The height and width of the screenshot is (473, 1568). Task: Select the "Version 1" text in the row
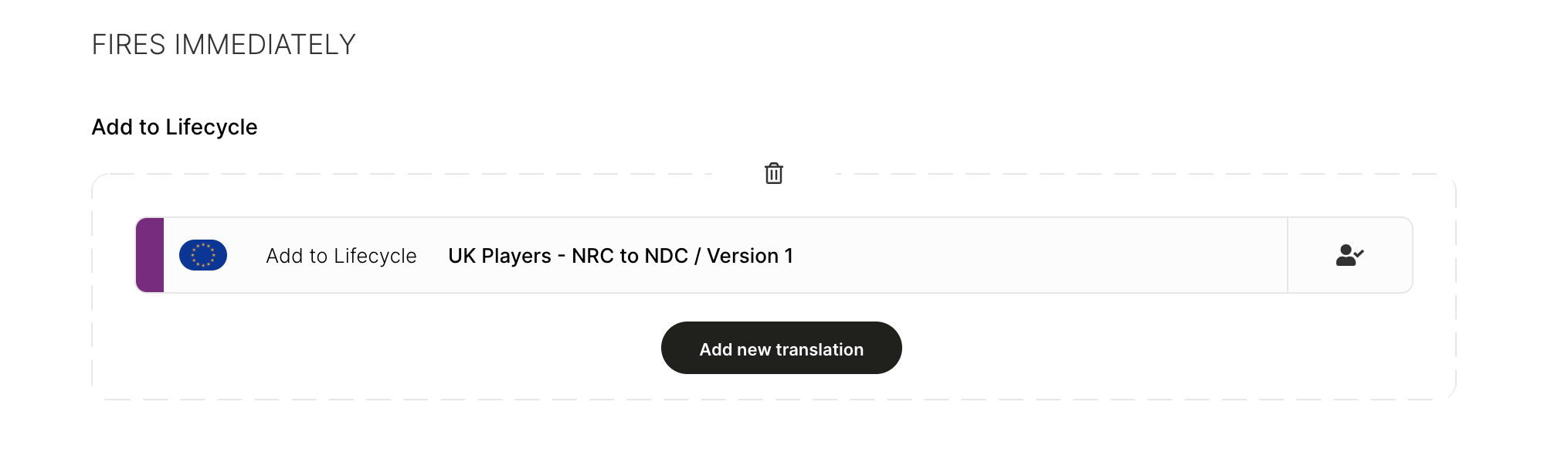point(749,256)
